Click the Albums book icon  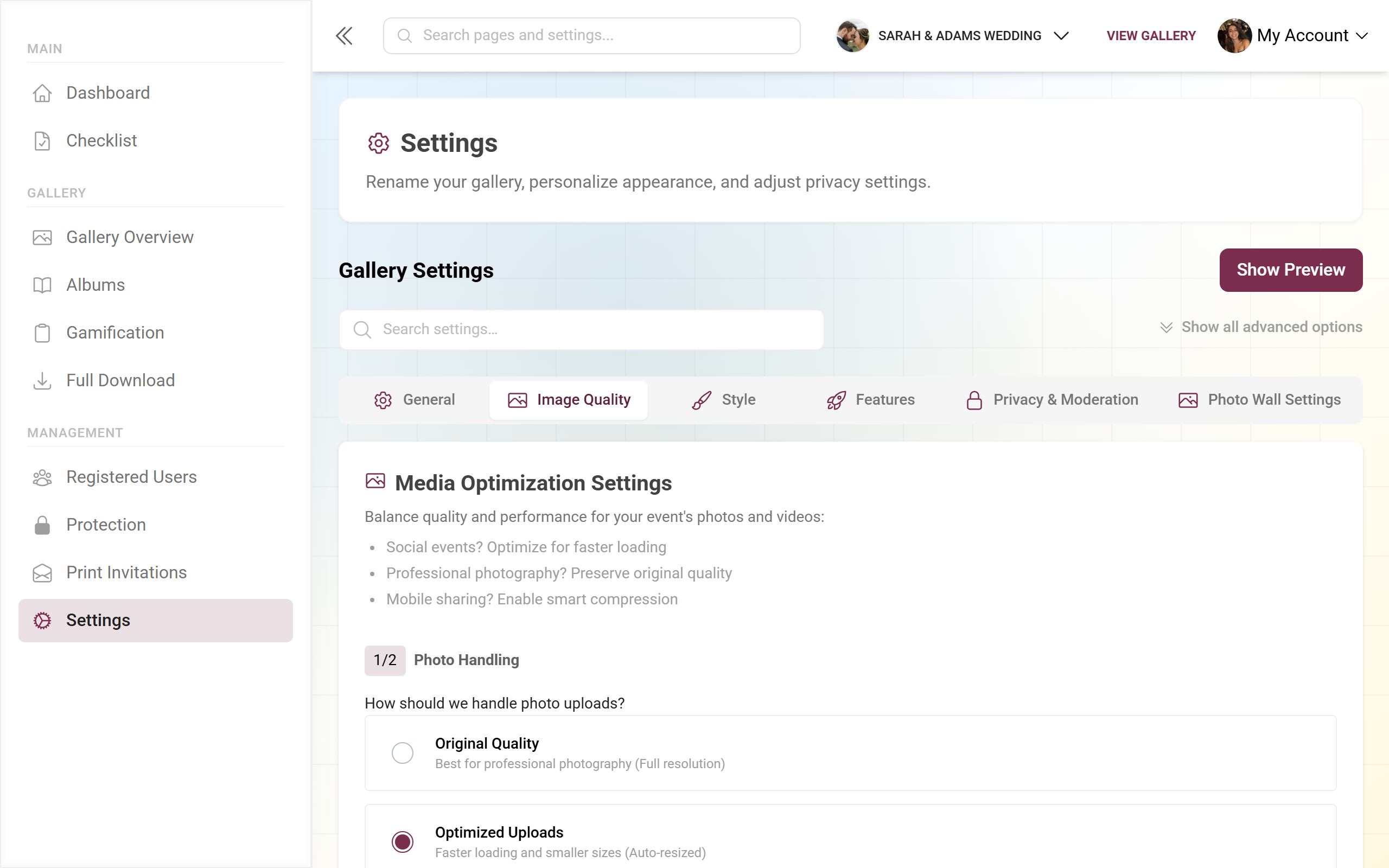(x=42, y=285)
